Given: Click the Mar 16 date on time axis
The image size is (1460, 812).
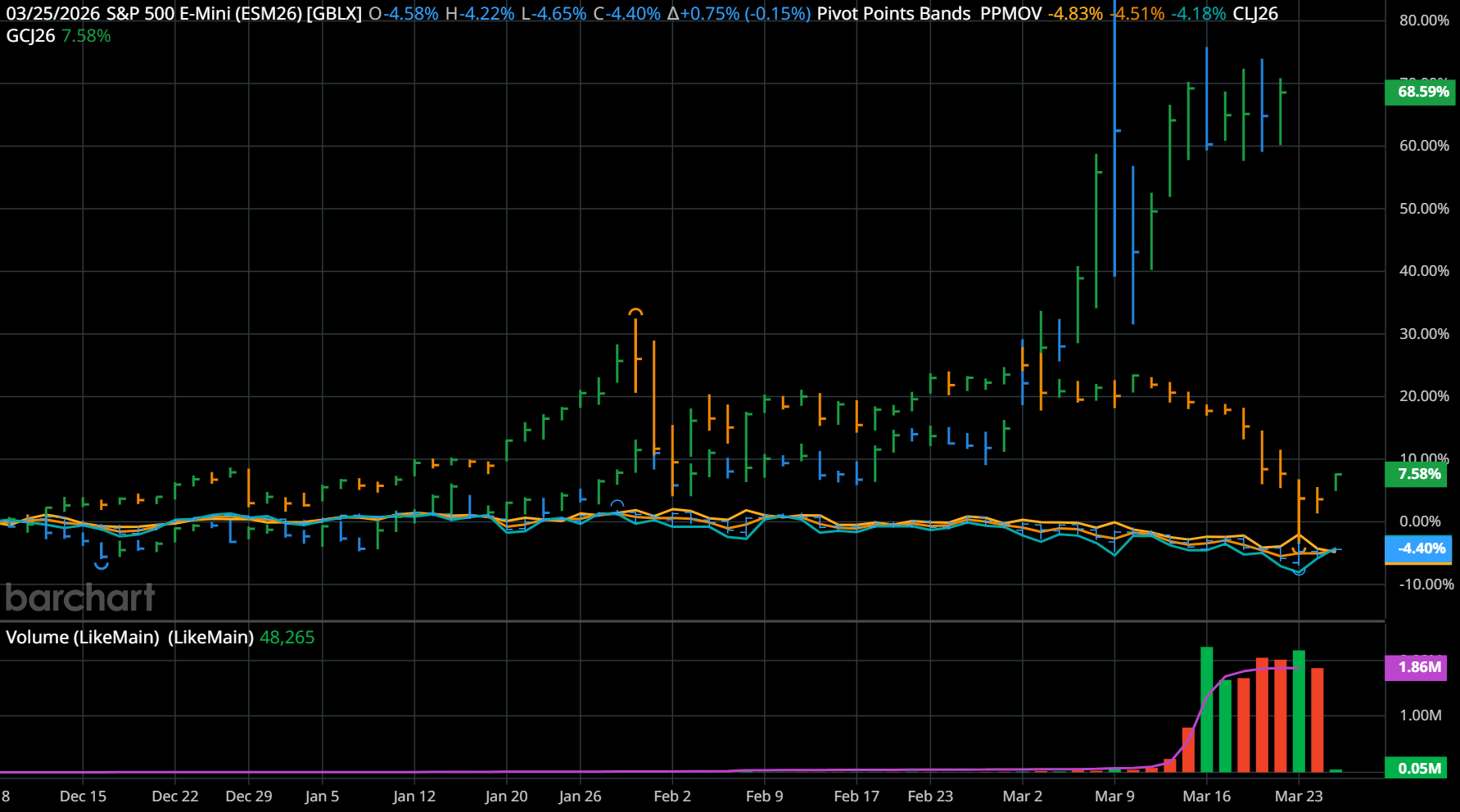Looking at the screenshot, I should tap(1207, 796).
